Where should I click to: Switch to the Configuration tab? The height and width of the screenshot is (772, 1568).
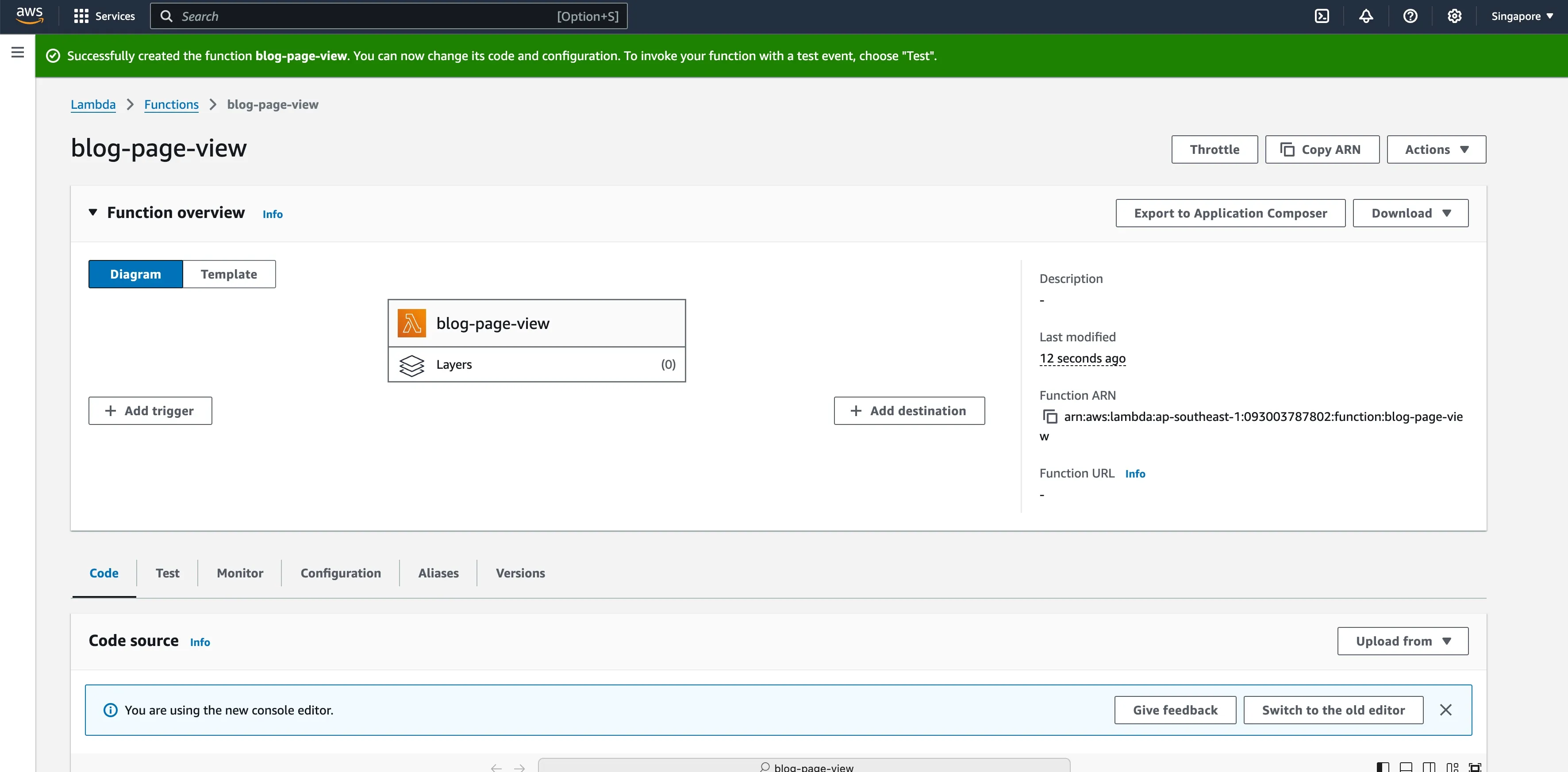pyautogui.click(x=340, y=573)
